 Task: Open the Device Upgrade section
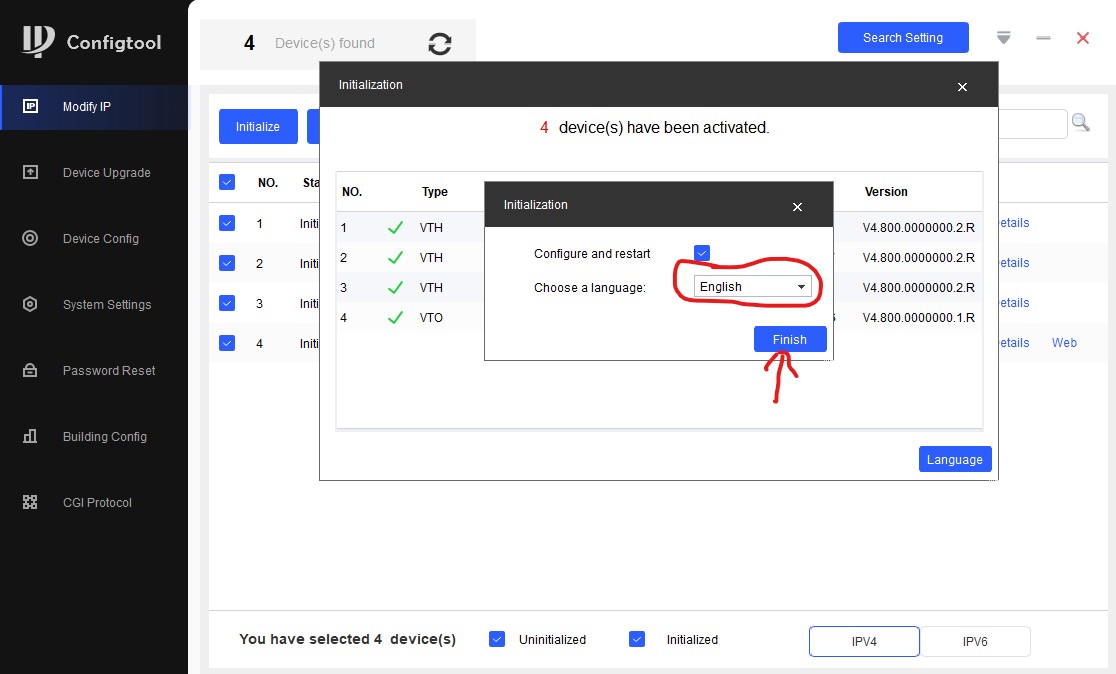tap(106, 173)
